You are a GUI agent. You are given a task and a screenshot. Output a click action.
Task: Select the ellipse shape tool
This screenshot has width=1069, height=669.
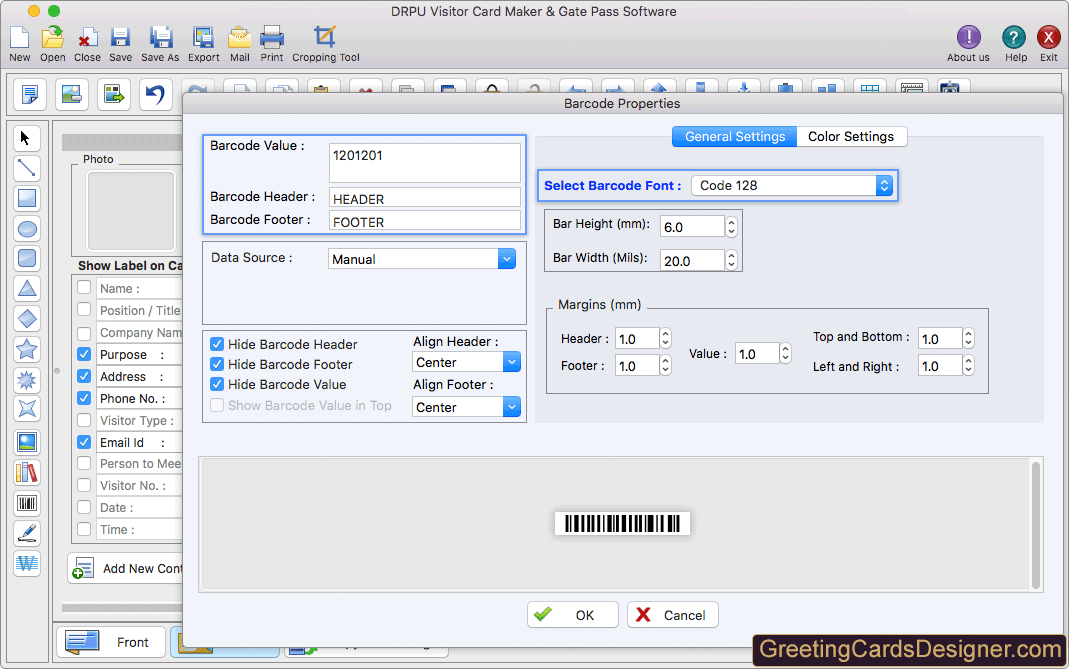(27, 228)
